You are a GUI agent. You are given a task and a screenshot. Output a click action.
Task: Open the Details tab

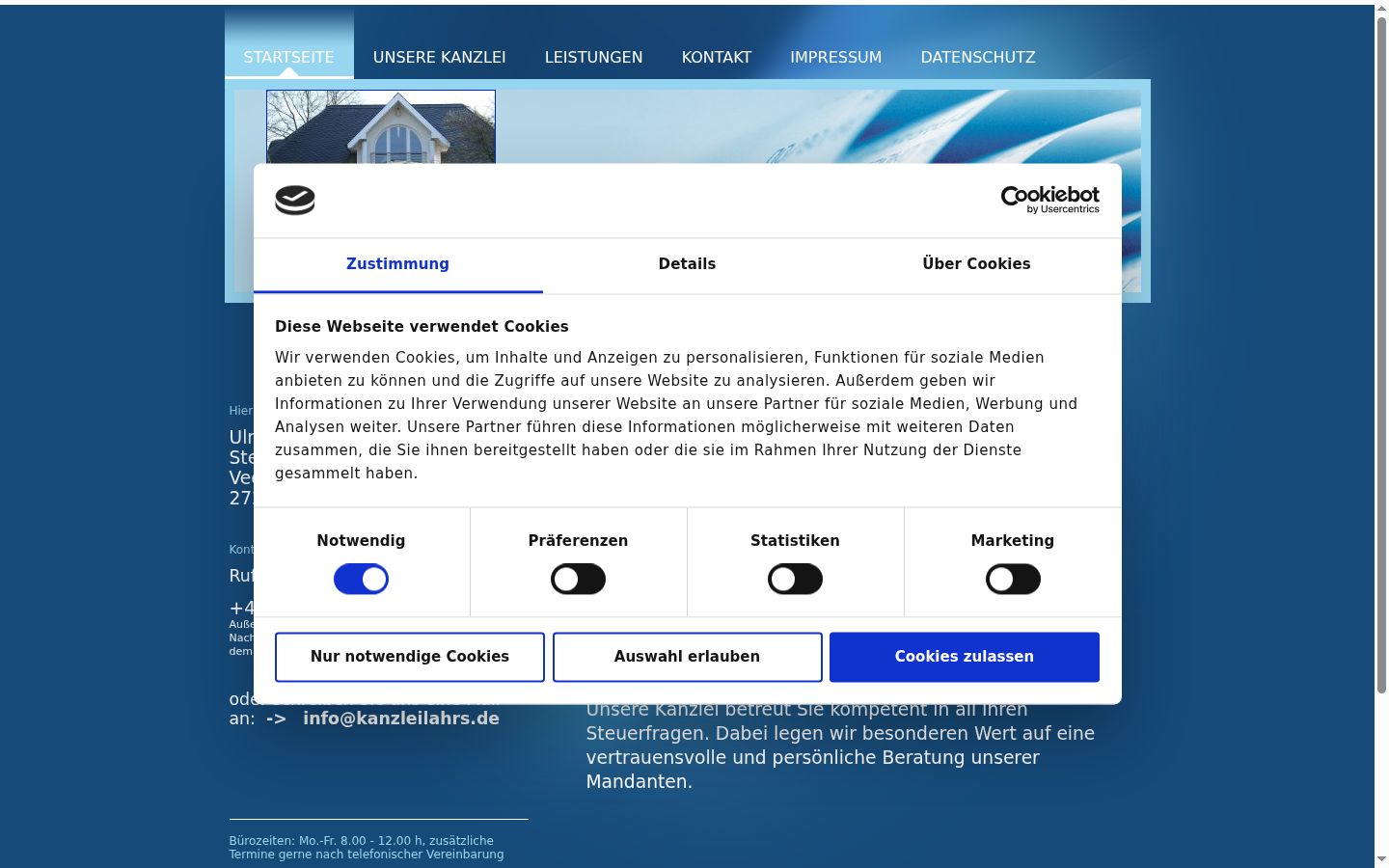point(687,264)
